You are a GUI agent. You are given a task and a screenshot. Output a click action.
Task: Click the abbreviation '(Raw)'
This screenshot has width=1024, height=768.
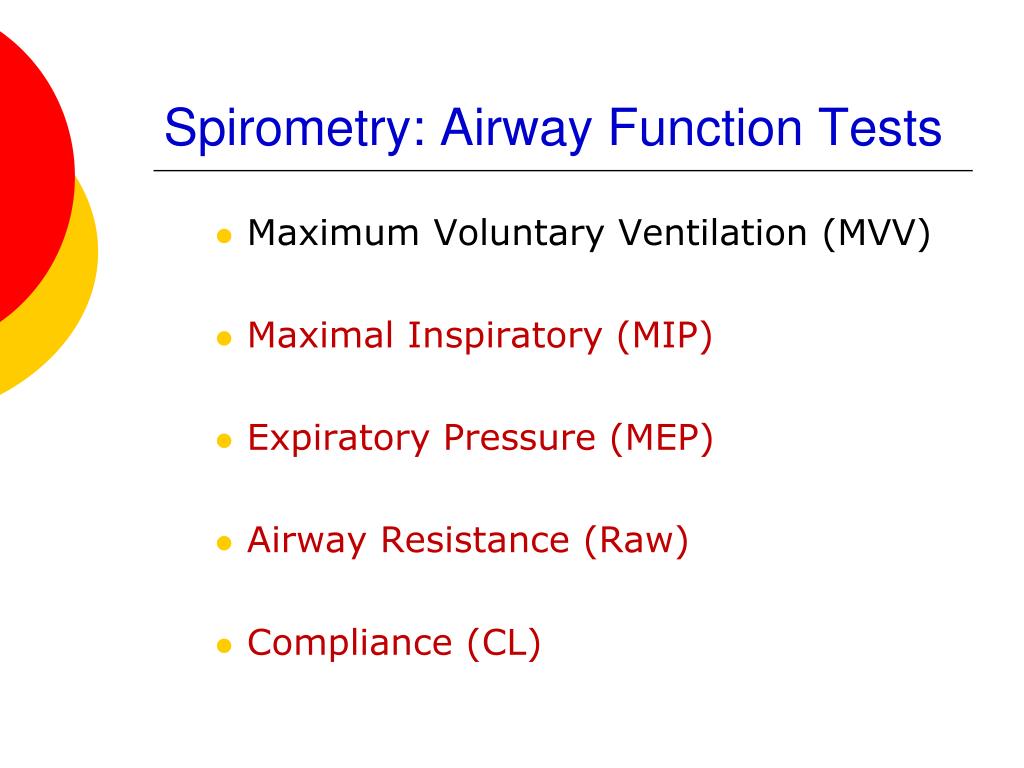click(x=636, y=541)
